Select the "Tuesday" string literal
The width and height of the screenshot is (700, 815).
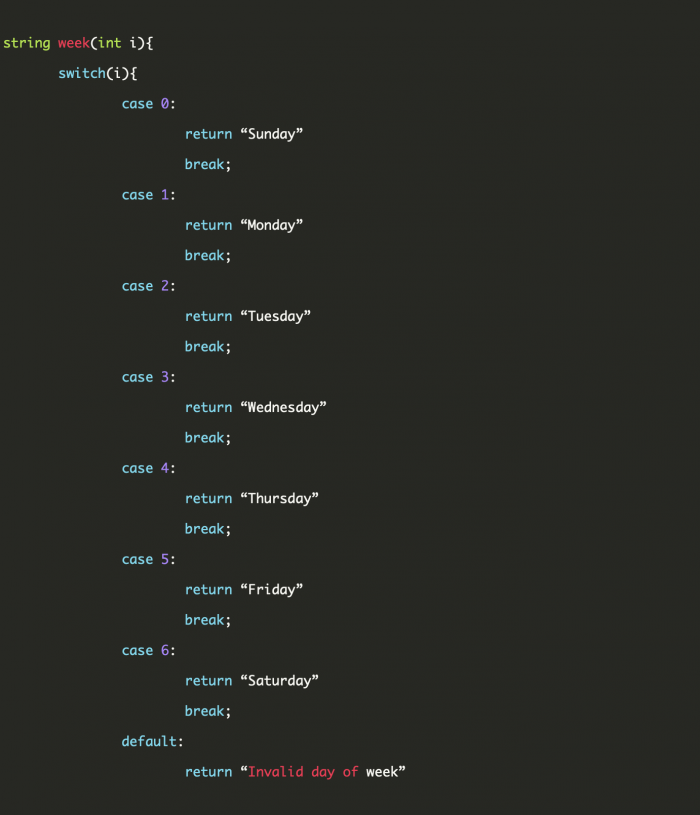click(275, 316)
